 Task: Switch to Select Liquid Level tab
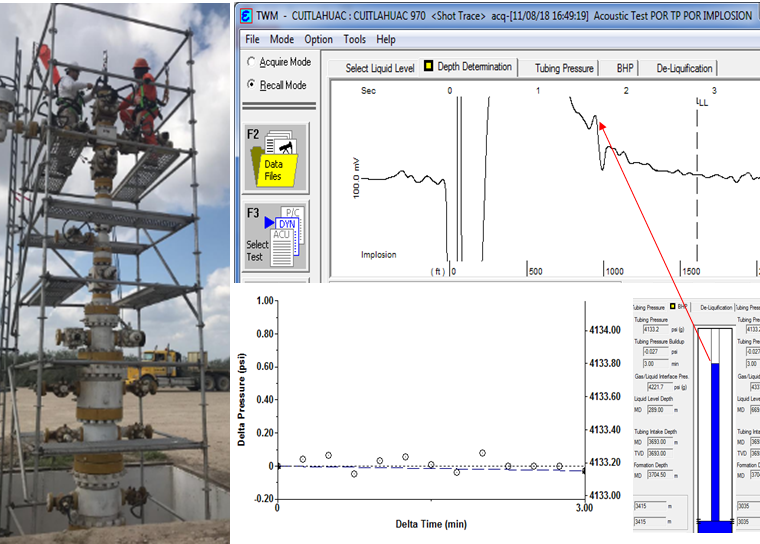(x=380, y=68)
